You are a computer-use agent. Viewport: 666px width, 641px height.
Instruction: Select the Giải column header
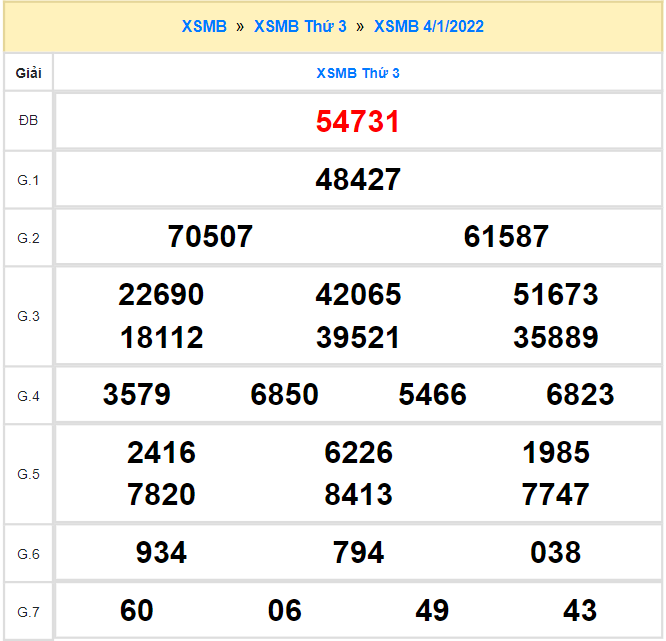click(x=28, y=73)
